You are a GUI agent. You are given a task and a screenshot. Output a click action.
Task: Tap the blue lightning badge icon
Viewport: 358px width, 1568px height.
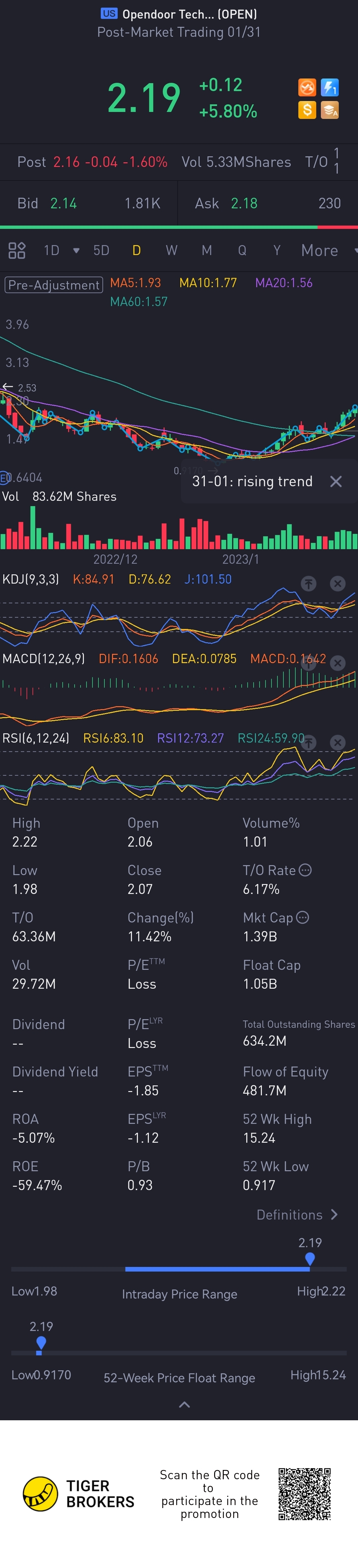(330, 88)
